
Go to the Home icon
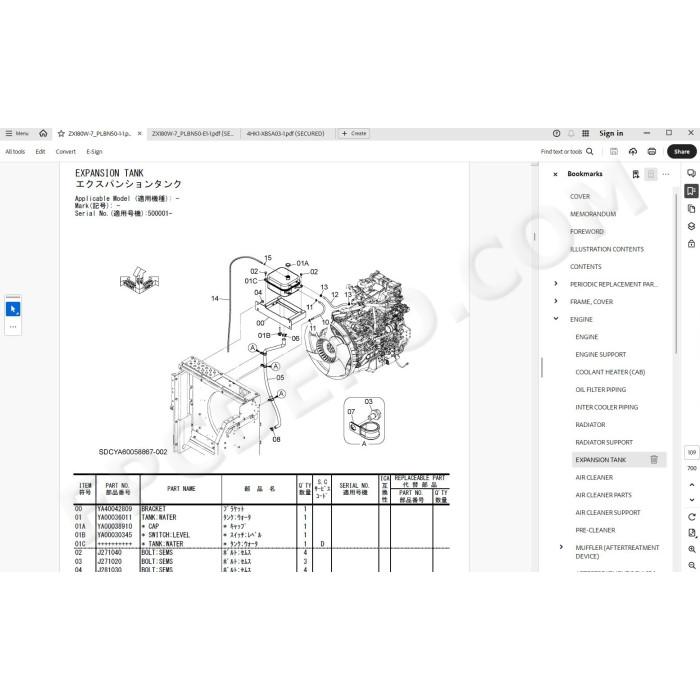tap(43, 133)
